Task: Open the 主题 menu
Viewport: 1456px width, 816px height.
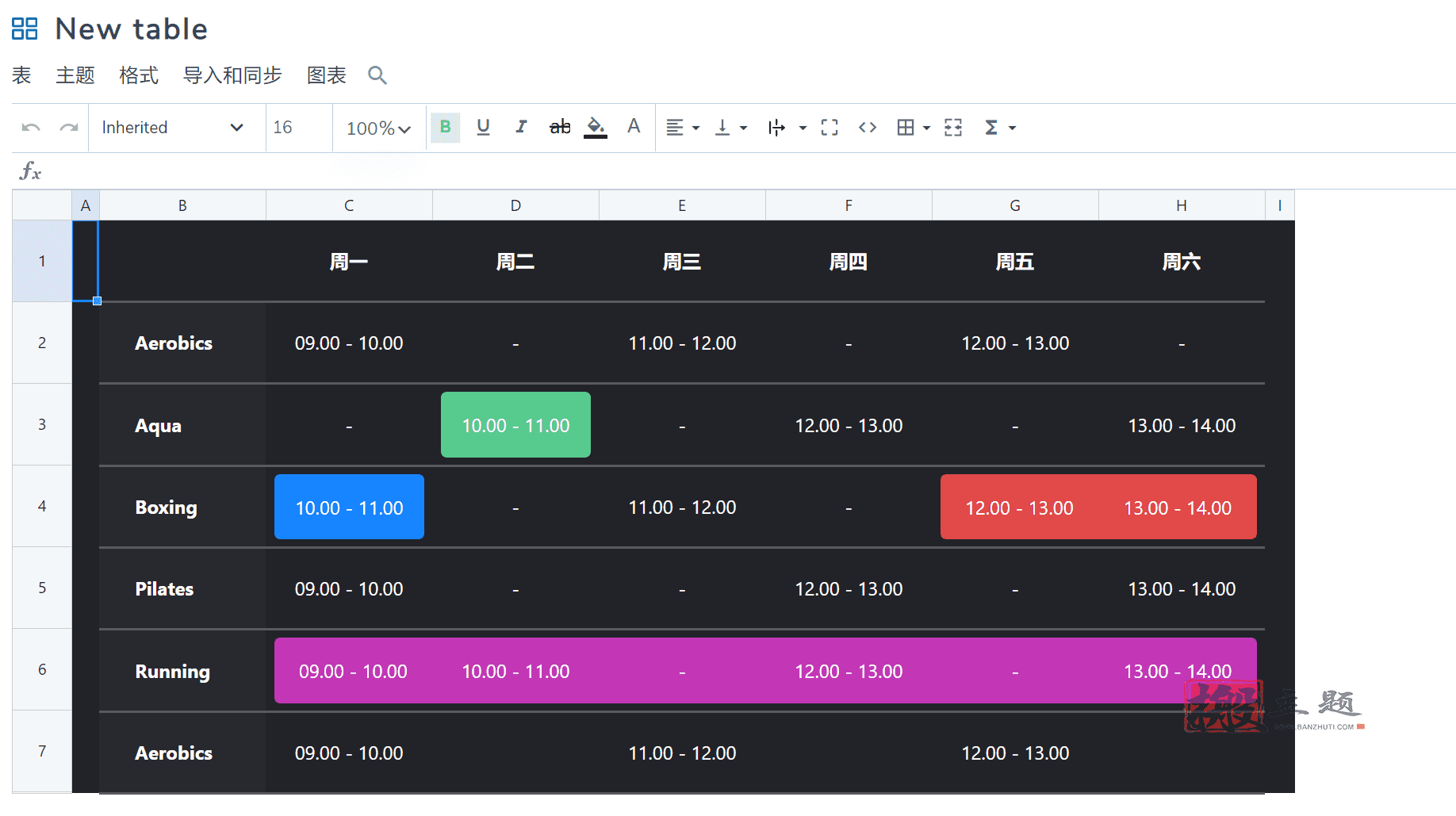Action: point(75,75)
